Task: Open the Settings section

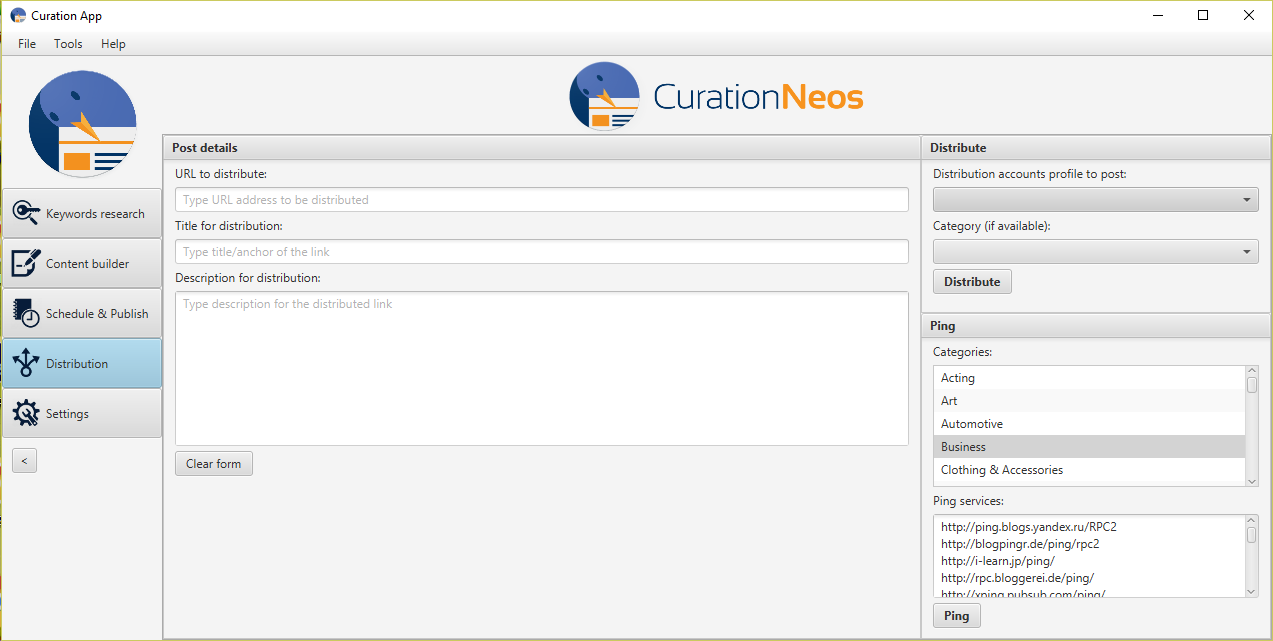Action: (82, 413)
